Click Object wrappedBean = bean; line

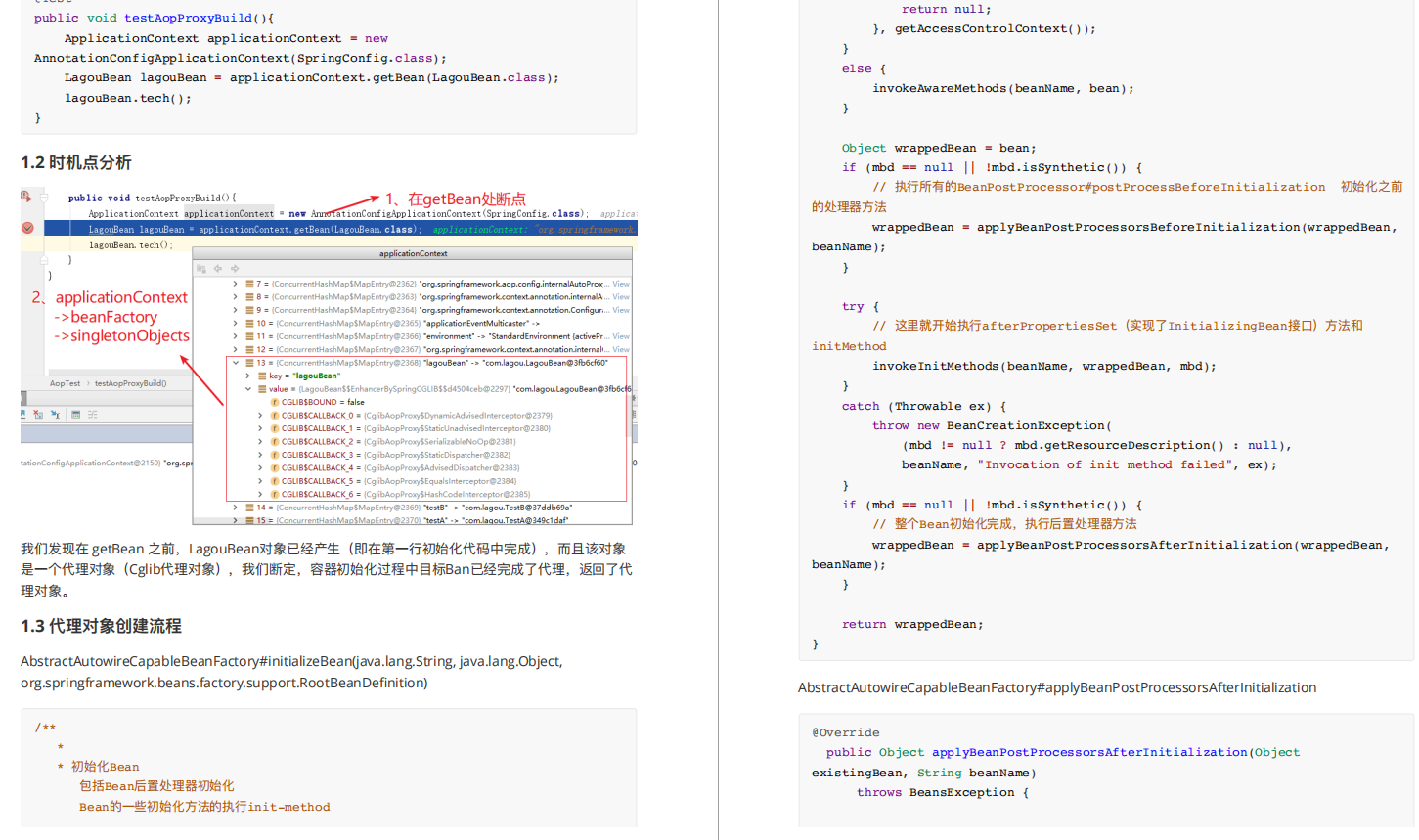click(x=939, y=148)
